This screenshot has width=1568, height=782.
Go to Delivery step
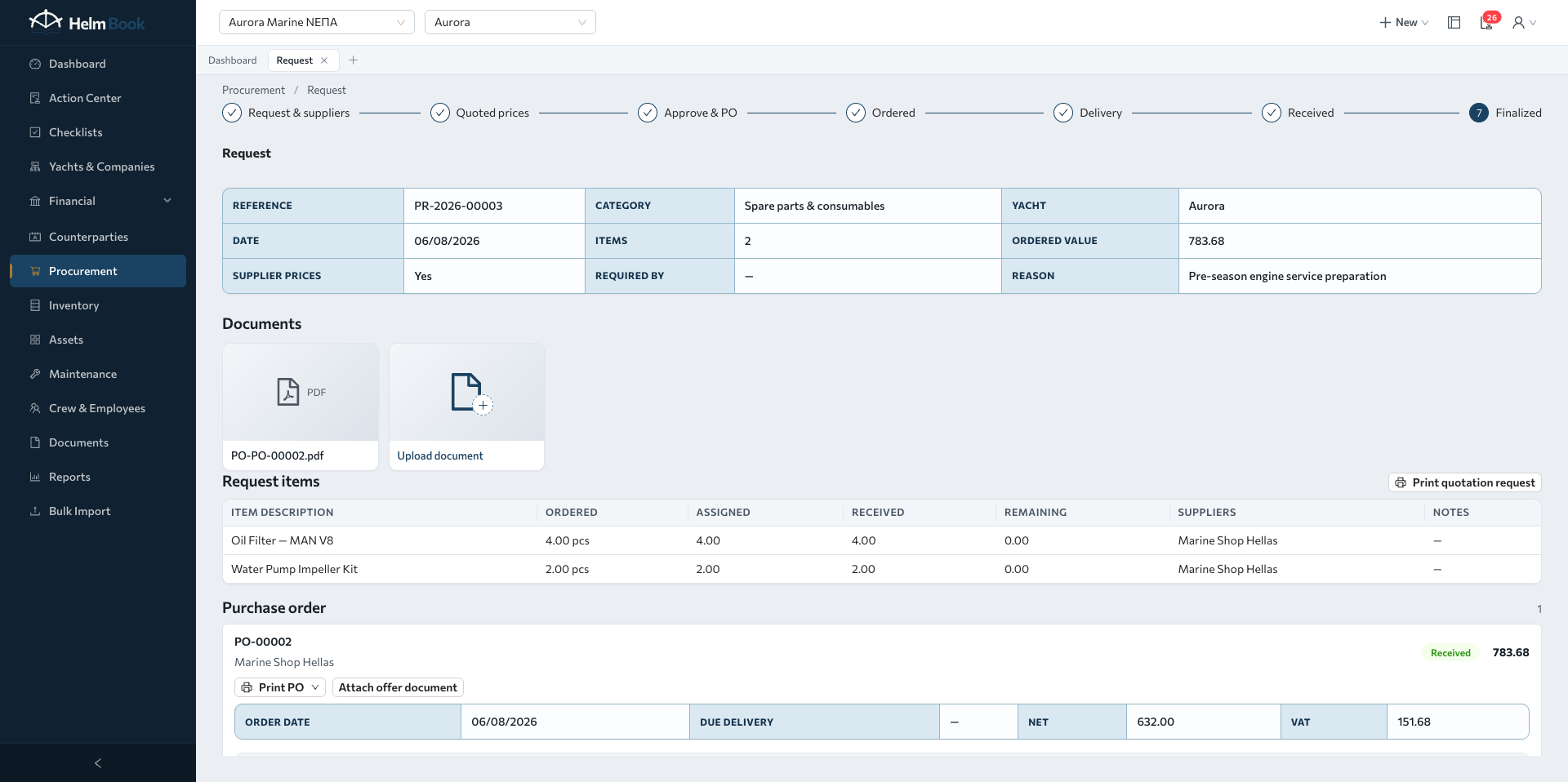pyautogui.click(x=1088, y=113)
